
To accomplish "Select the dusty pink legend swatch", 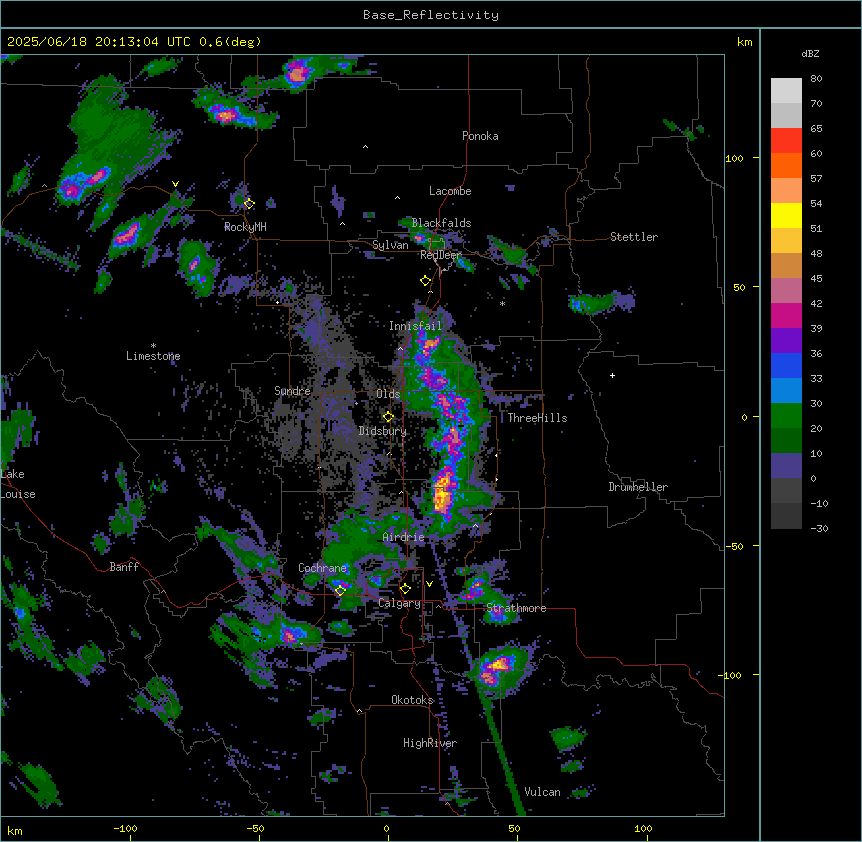I will (x=786, y=291).
